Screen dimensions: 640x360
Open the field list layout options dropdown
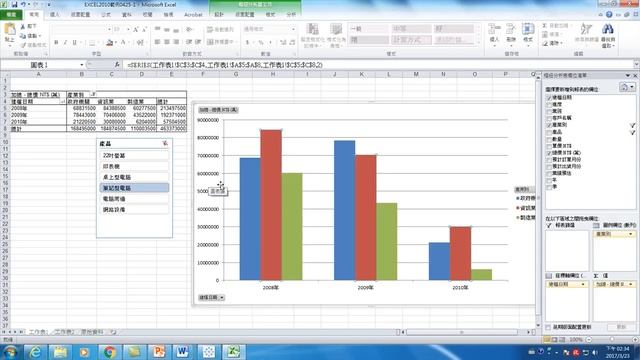[627, 87]
